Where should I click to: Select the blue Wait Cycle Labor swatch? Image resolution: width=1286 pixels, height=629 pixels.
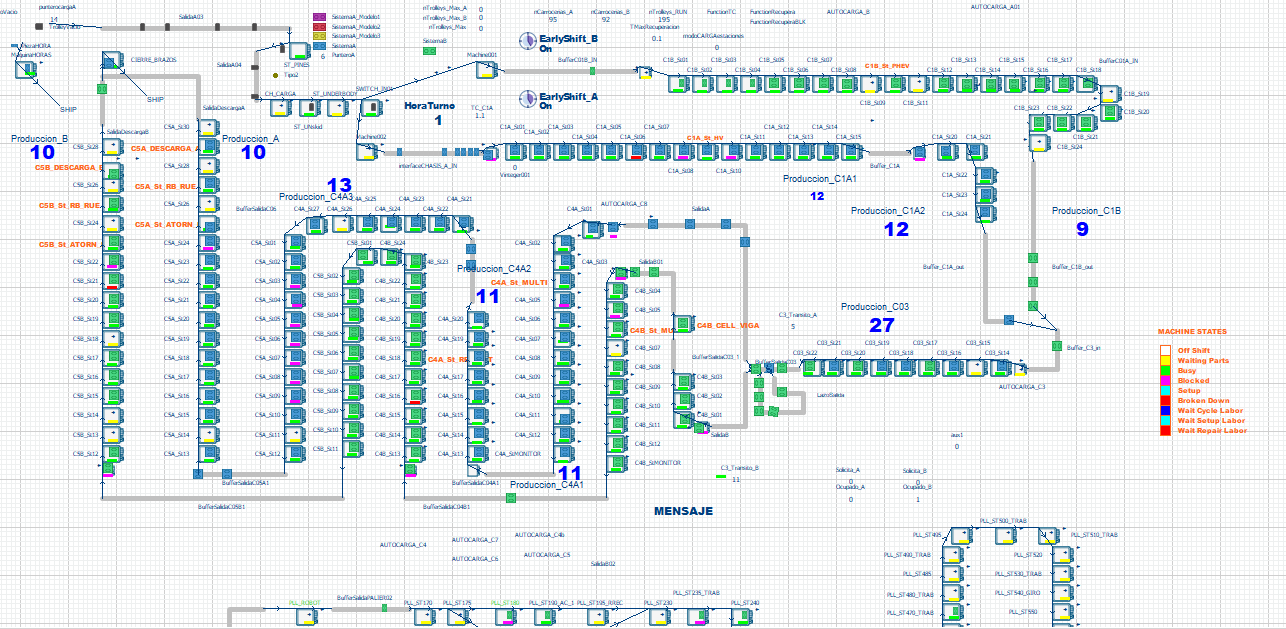tap(1165, 410)
